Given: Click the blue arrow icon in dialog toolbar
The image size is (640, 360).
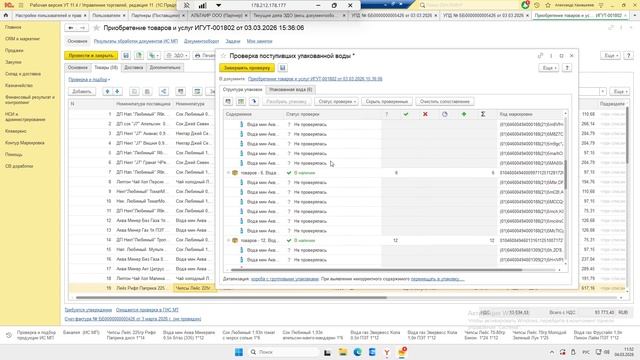Looking at the screenshot, I should (x=254, y=101).
